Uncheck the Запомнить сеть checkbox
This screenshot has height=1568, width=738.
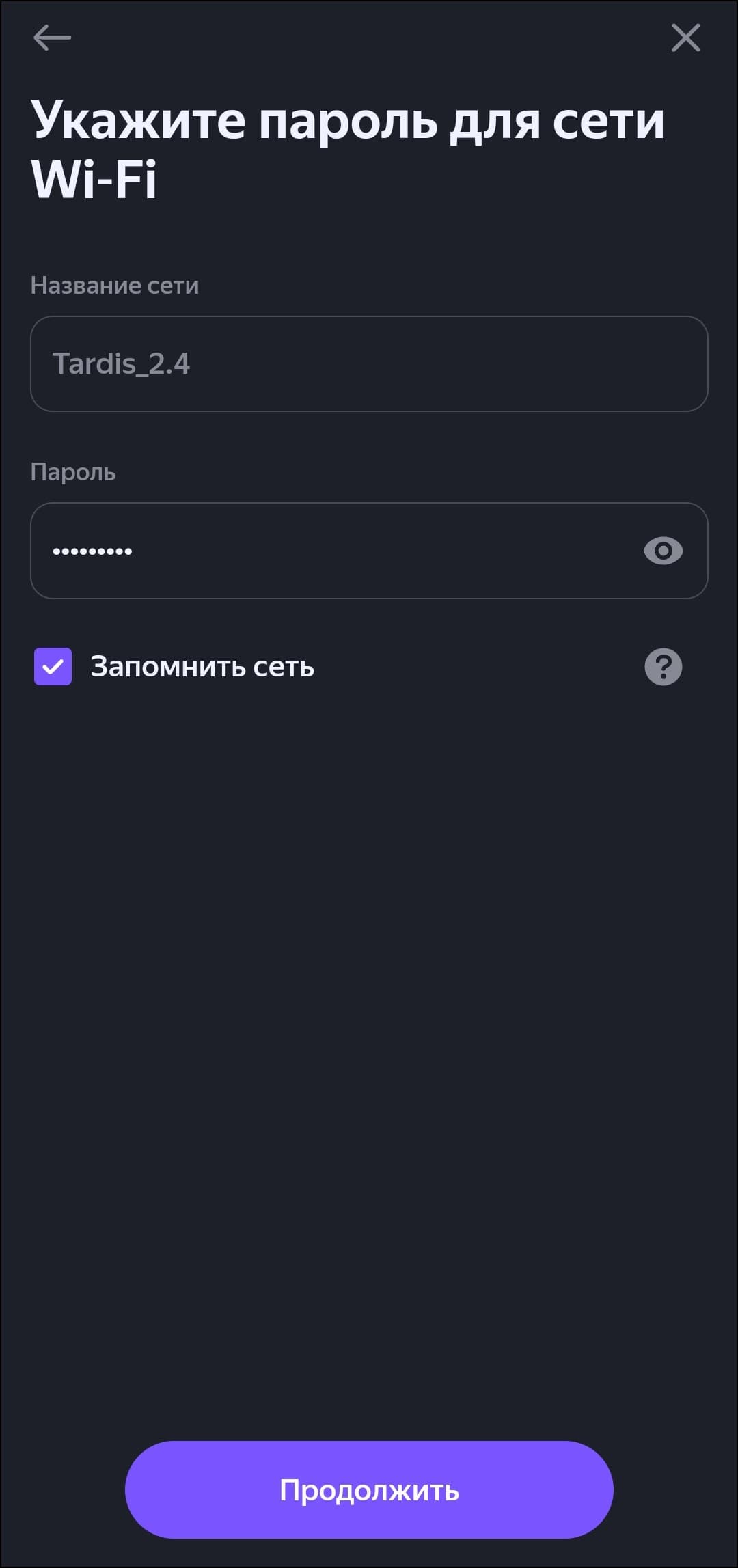(x=53, y=667)
